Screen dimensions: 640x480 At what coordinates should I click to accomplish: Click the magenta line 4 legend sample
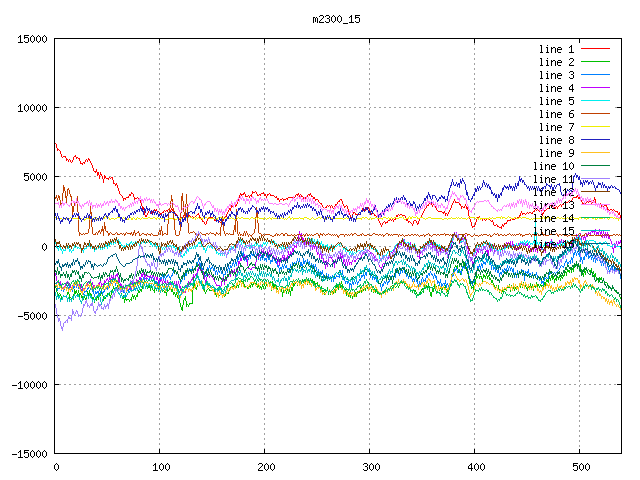[595, 88]
